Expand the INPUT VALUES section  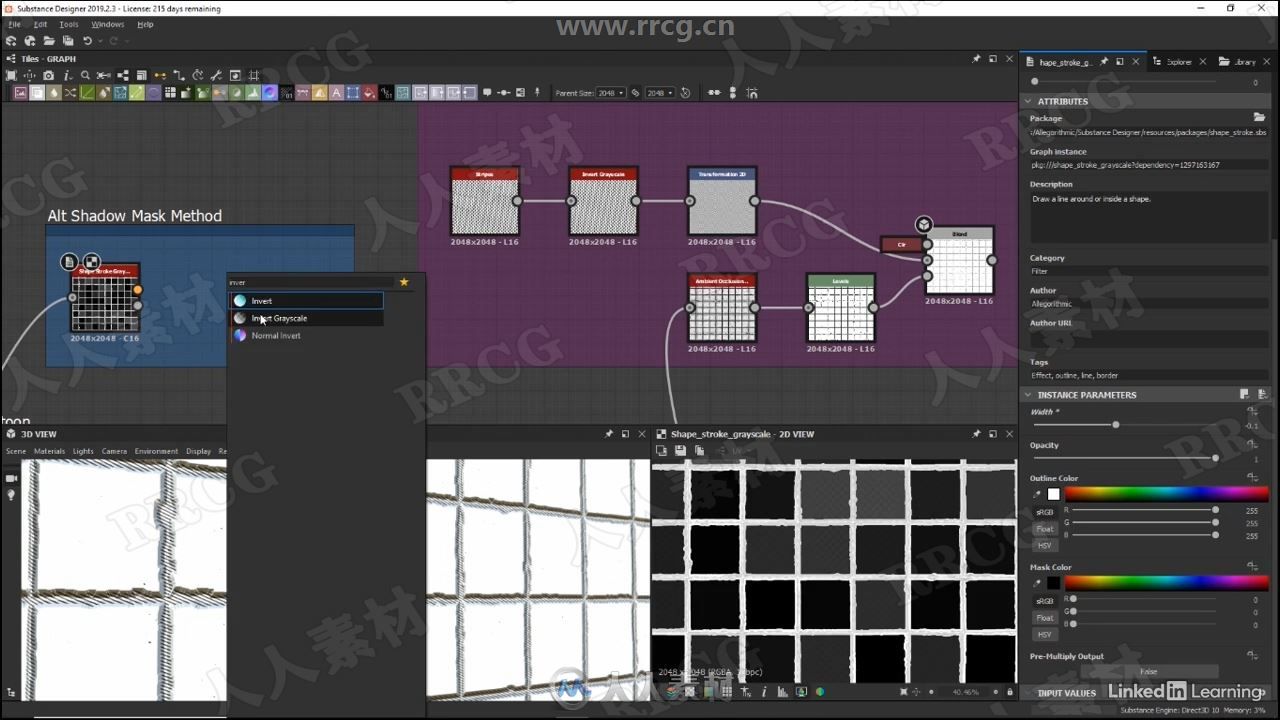point(1066,693)
